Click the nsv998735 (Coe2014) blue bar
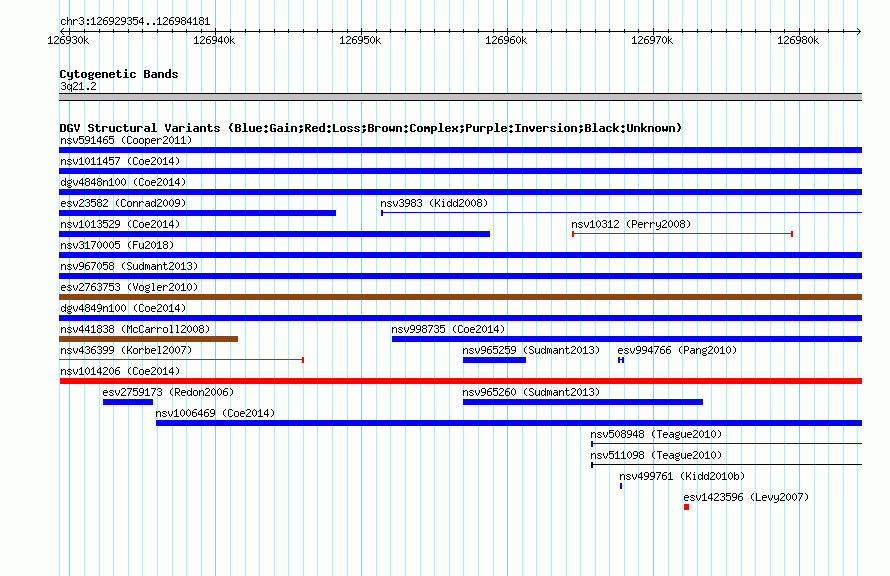This screenshot has height=576, width=890. click(x=627, y=339)
